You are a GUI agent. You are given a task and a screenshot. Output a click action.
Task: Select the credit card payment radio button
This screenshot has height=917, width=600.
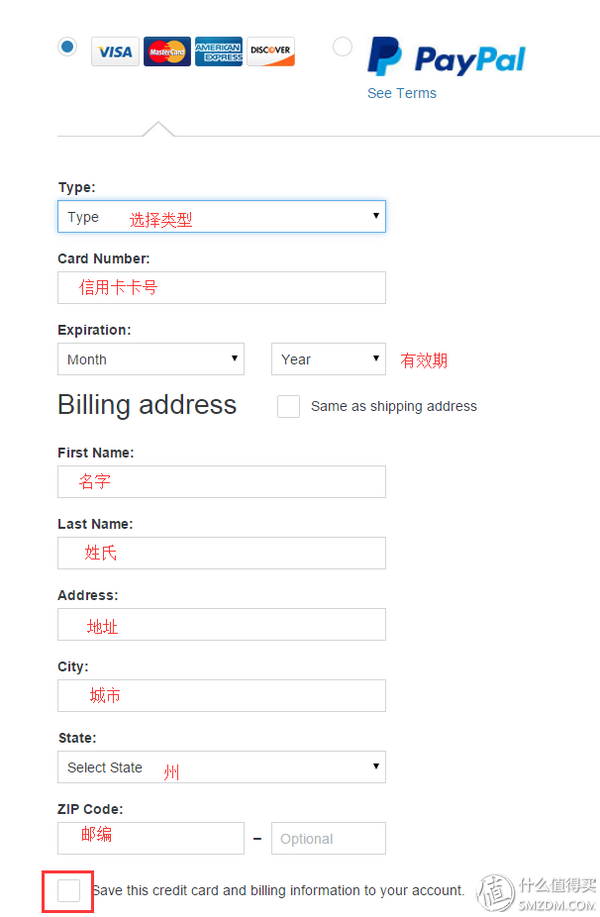pos(67,46)
